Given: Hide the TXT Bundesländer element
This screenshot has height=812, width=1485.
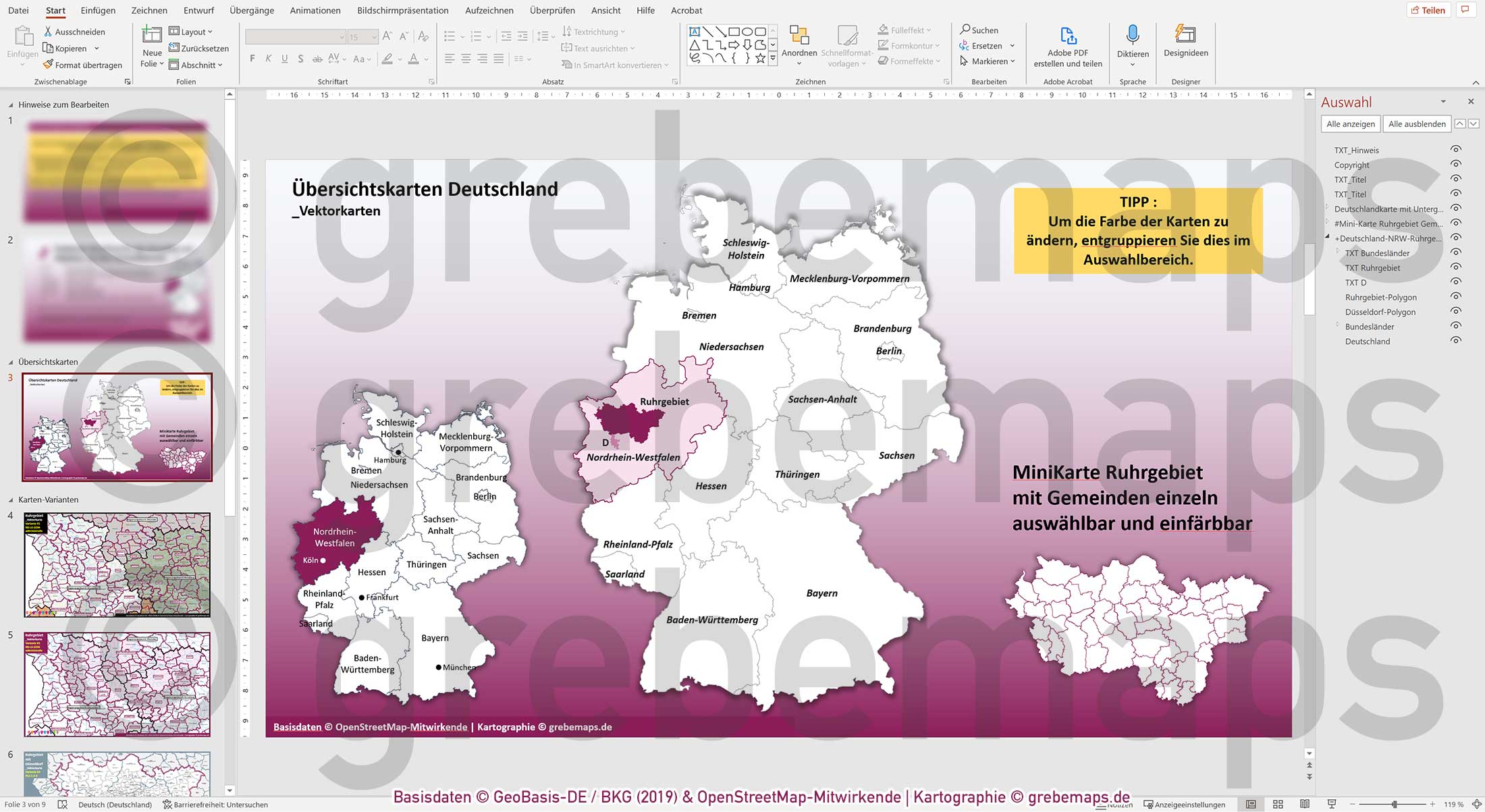Looking at the screenshot, I should pyautogui.click(x=1456, y=253).
